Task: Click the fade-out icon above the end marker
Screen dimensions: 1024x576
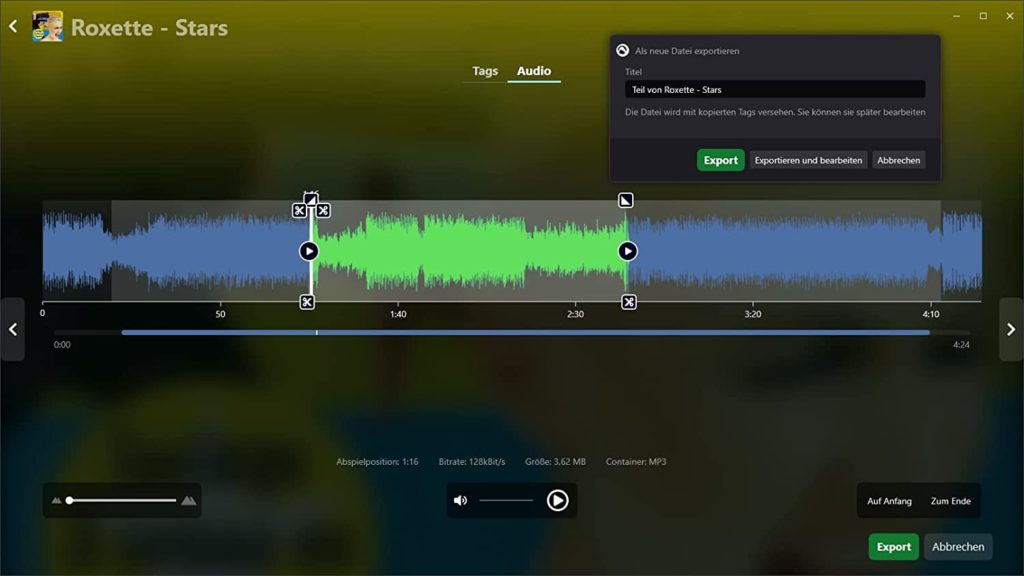Action: pyautogui.click(x=626, y=200)
